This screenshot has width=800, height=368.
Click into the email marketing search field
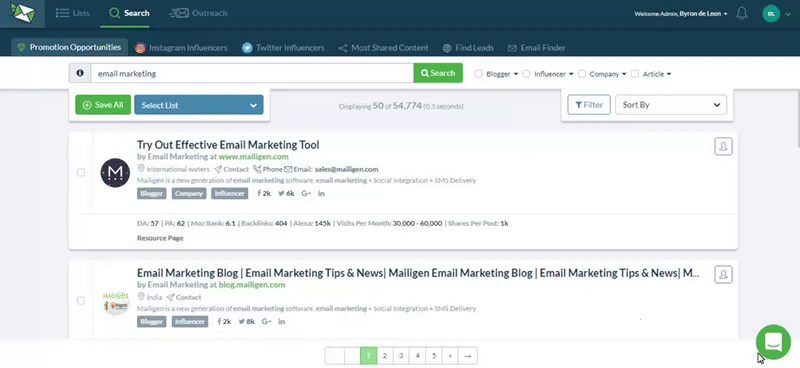click(252, 73)
